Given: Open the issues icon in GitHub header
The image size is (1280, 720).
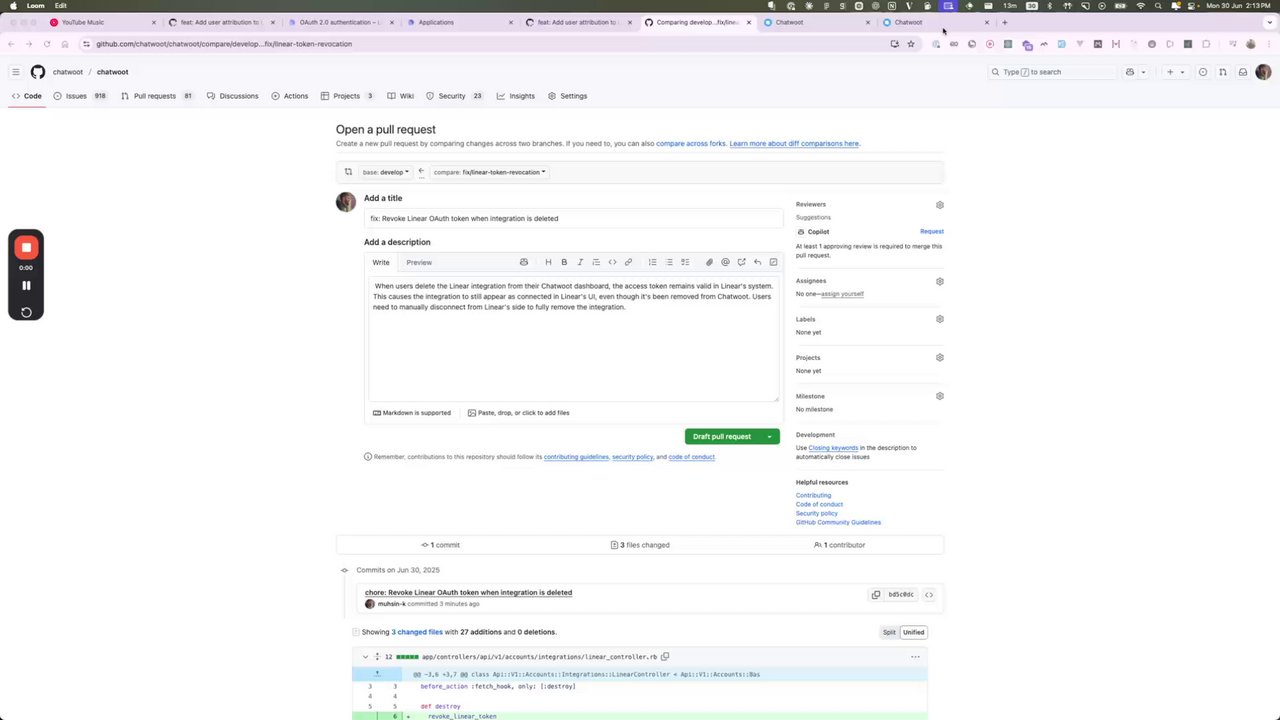Looking at the screenshot, I should pos(1203,72).
